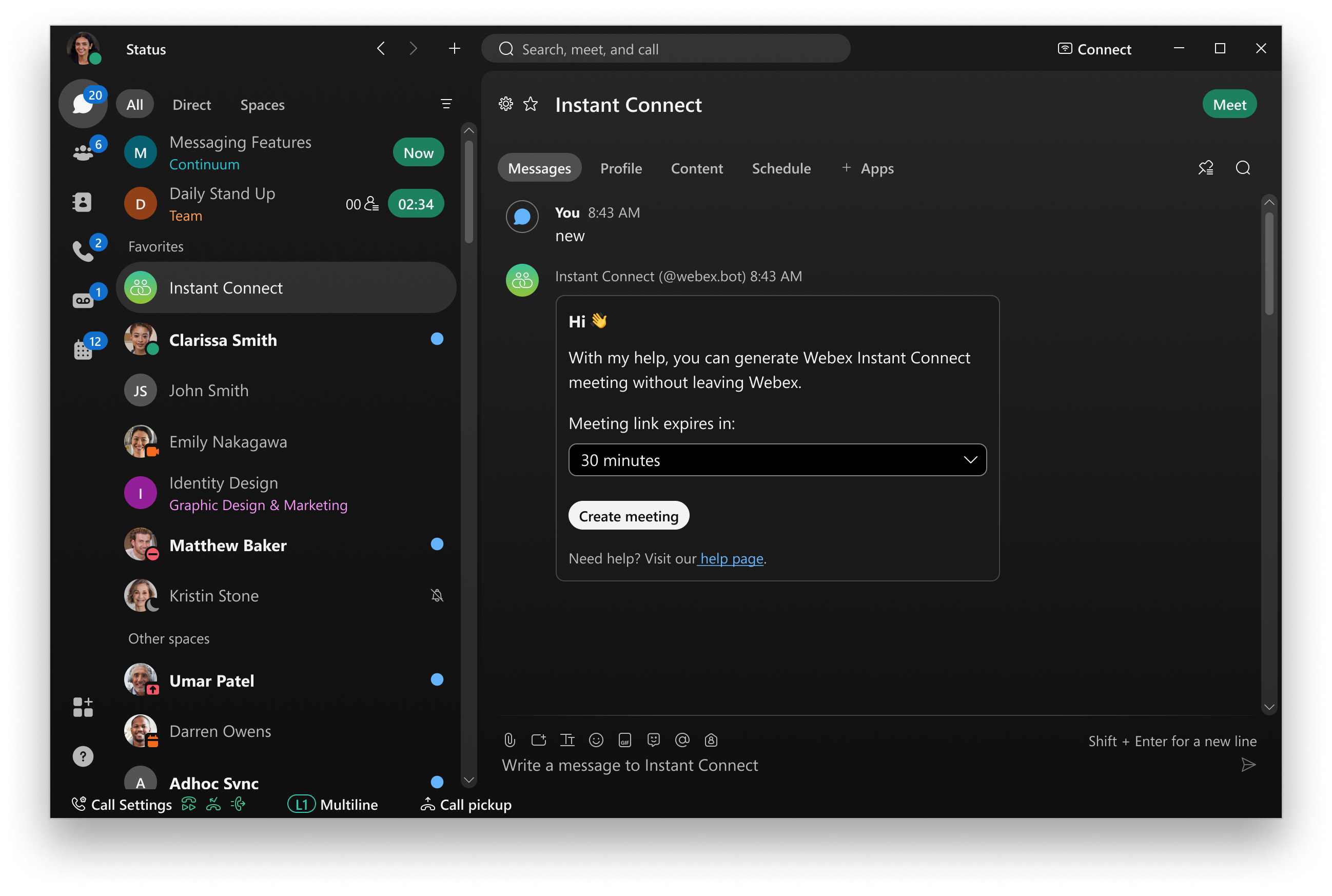1332x896 pixels.
Task: Open the Calling icon with 2 badge
Action: click(x=84, y=250)
